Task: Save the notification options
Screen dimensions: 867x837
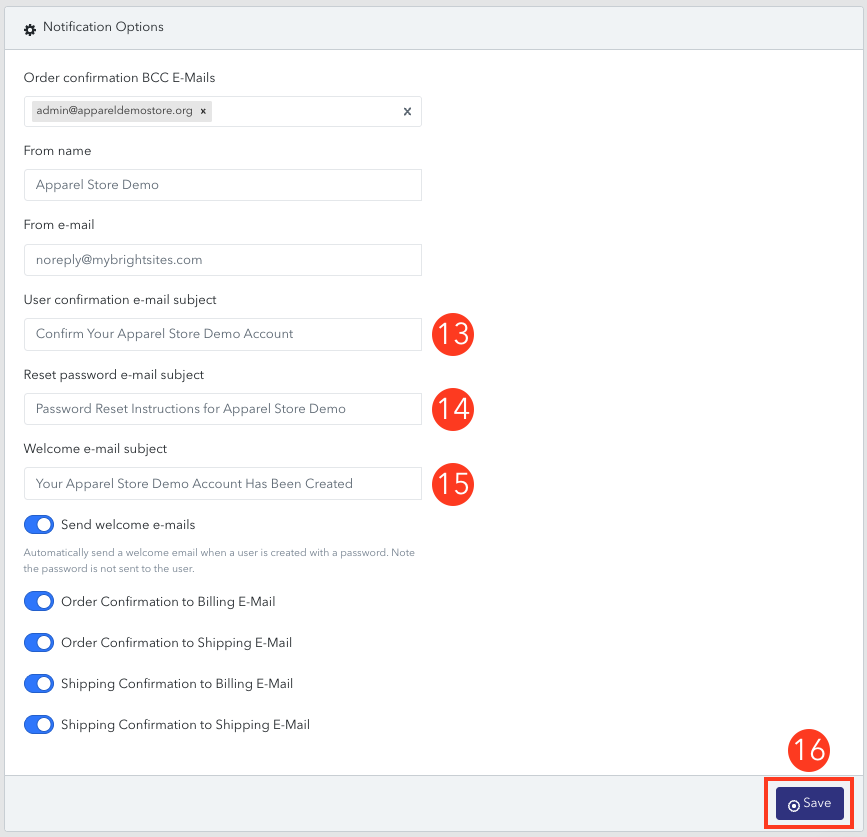Action: (809, 803)
